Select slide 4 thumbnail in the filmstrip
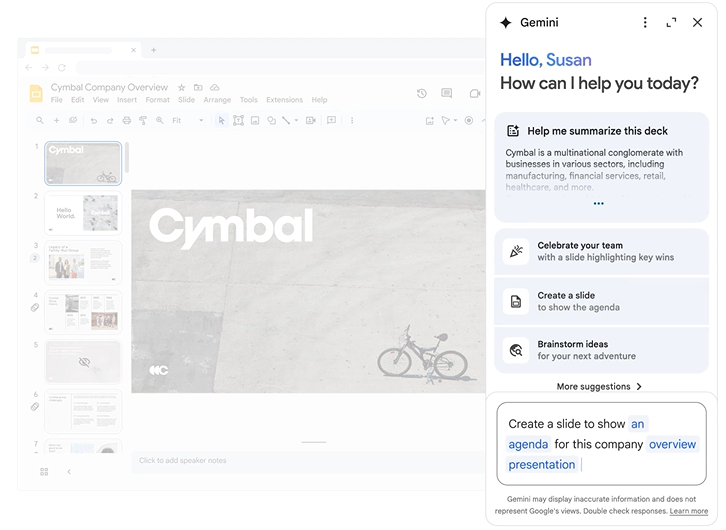The height and width of the screenshot is (530, 726). [x=83, y=312]
